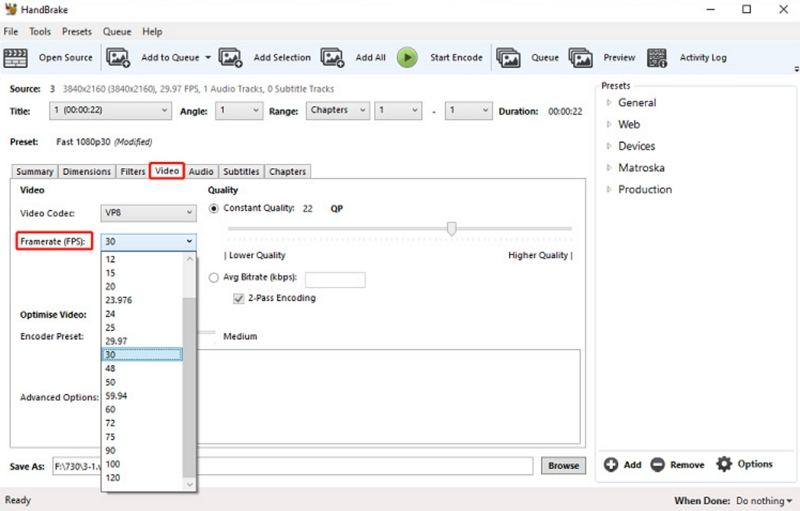Viewport: 800px width, 511px height.
Task: Click the Options gear icon under Presets
Action: (x=724, y=464)
